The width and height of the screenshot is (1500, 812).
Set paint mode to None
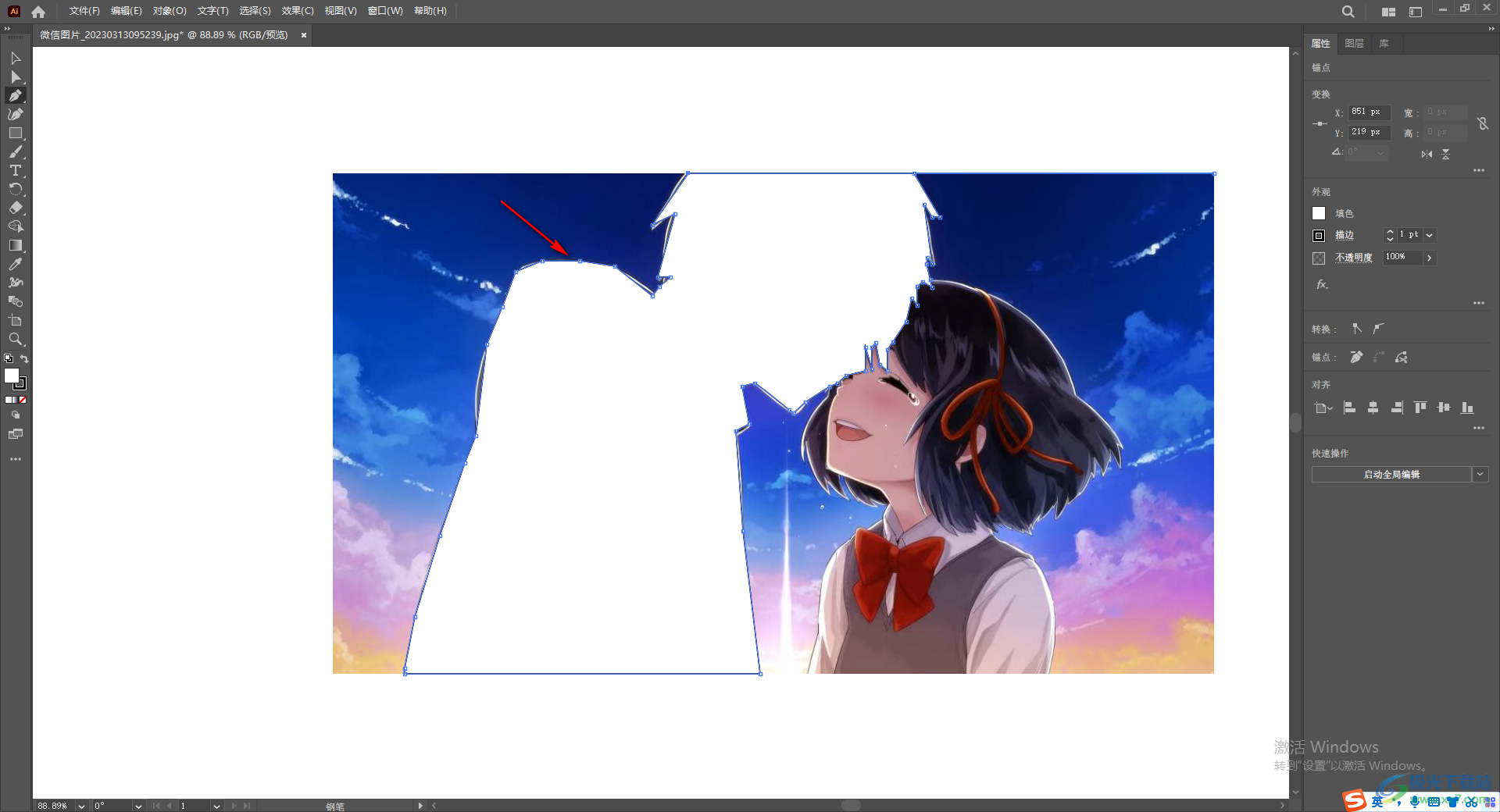pyautogui.click(x=23, y=400)
